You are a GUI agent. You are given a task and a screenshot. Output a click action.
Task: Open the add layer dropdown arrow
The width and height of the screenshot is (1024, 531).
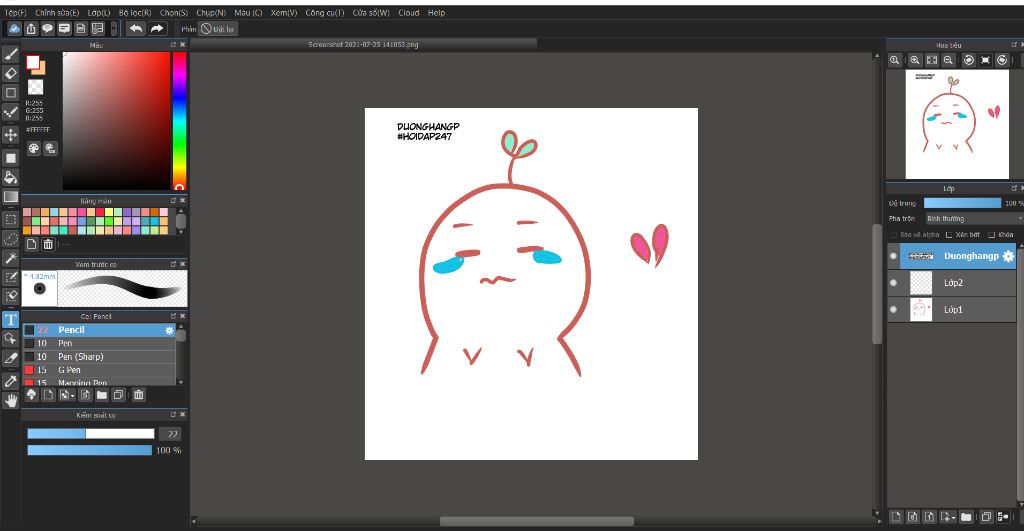948,517
